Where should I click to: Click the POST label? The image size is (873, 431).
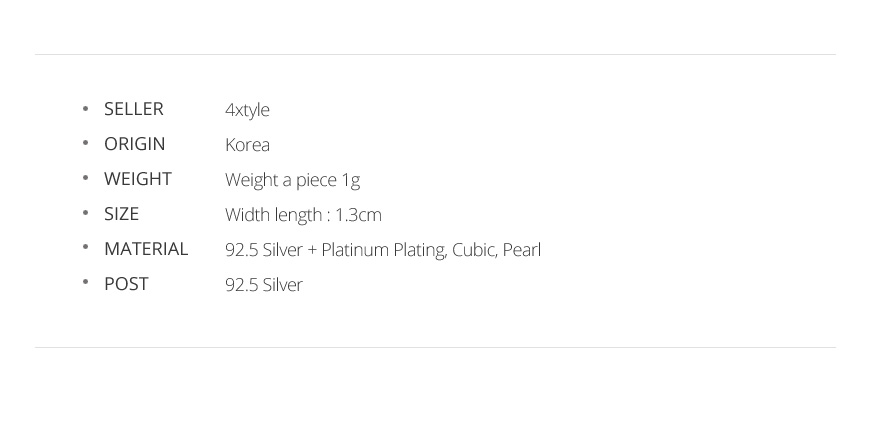click(126, 284)
